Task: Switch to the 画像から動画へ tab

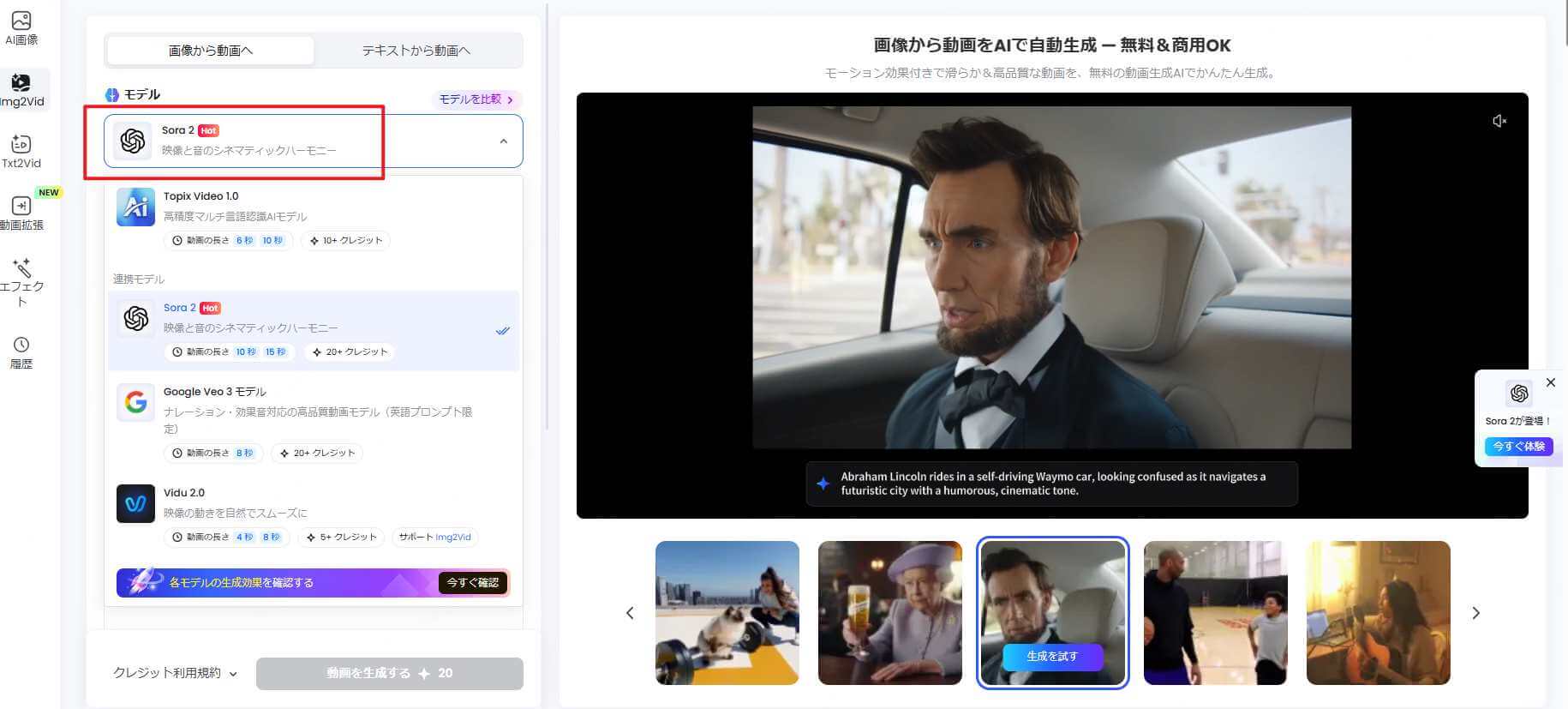Action: coord(211,51)
